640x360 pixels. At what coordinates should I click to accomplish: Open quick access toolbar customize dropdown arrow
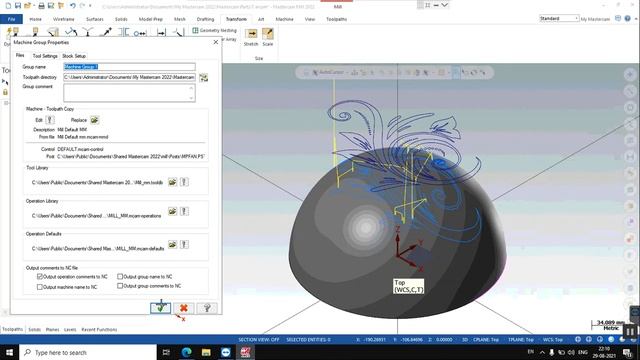pyautogui.click(x=90, y=6)
